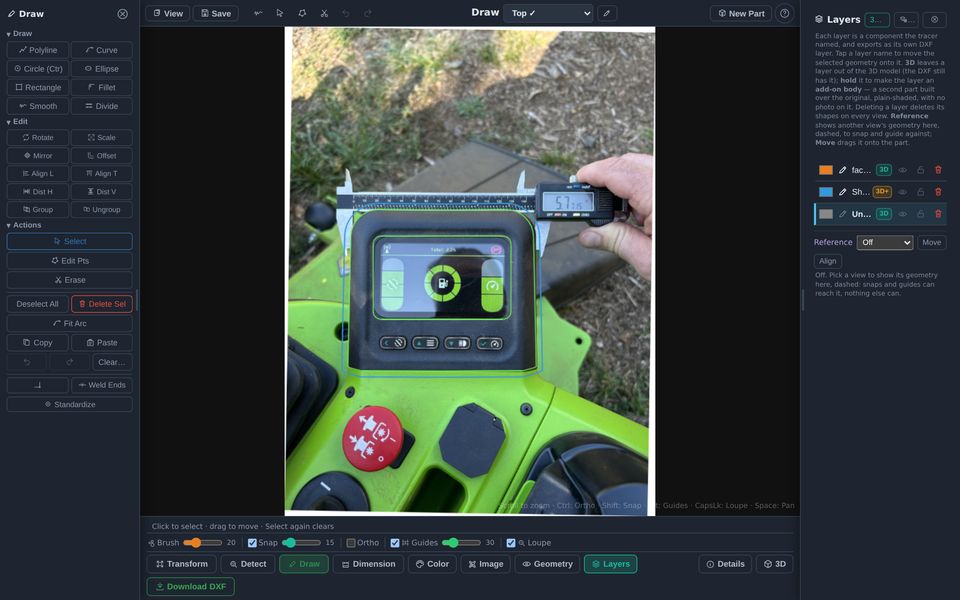Hide the fac... layer with its eye icon
The height and width of the screenshot is (600, 960).
[902, 170]
